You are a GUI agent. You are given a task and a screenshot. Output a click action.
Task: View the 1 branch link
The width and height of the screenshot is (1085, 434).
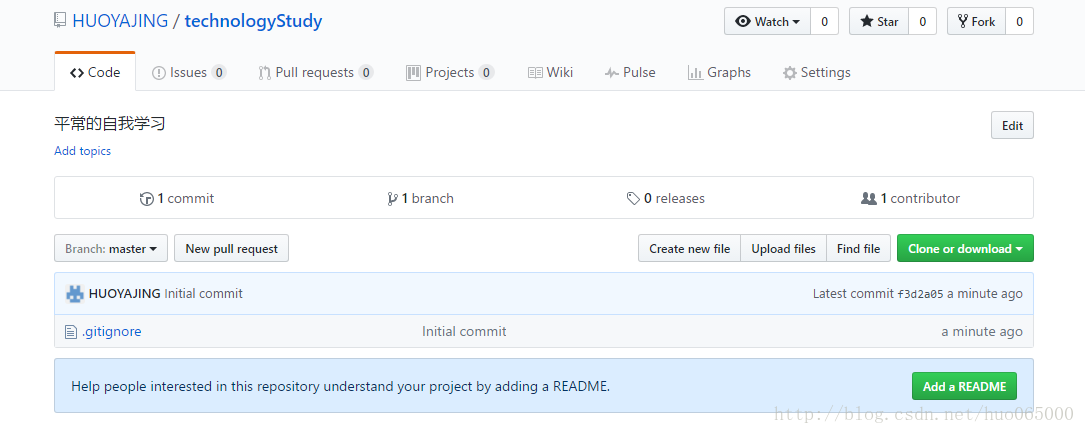421,199
